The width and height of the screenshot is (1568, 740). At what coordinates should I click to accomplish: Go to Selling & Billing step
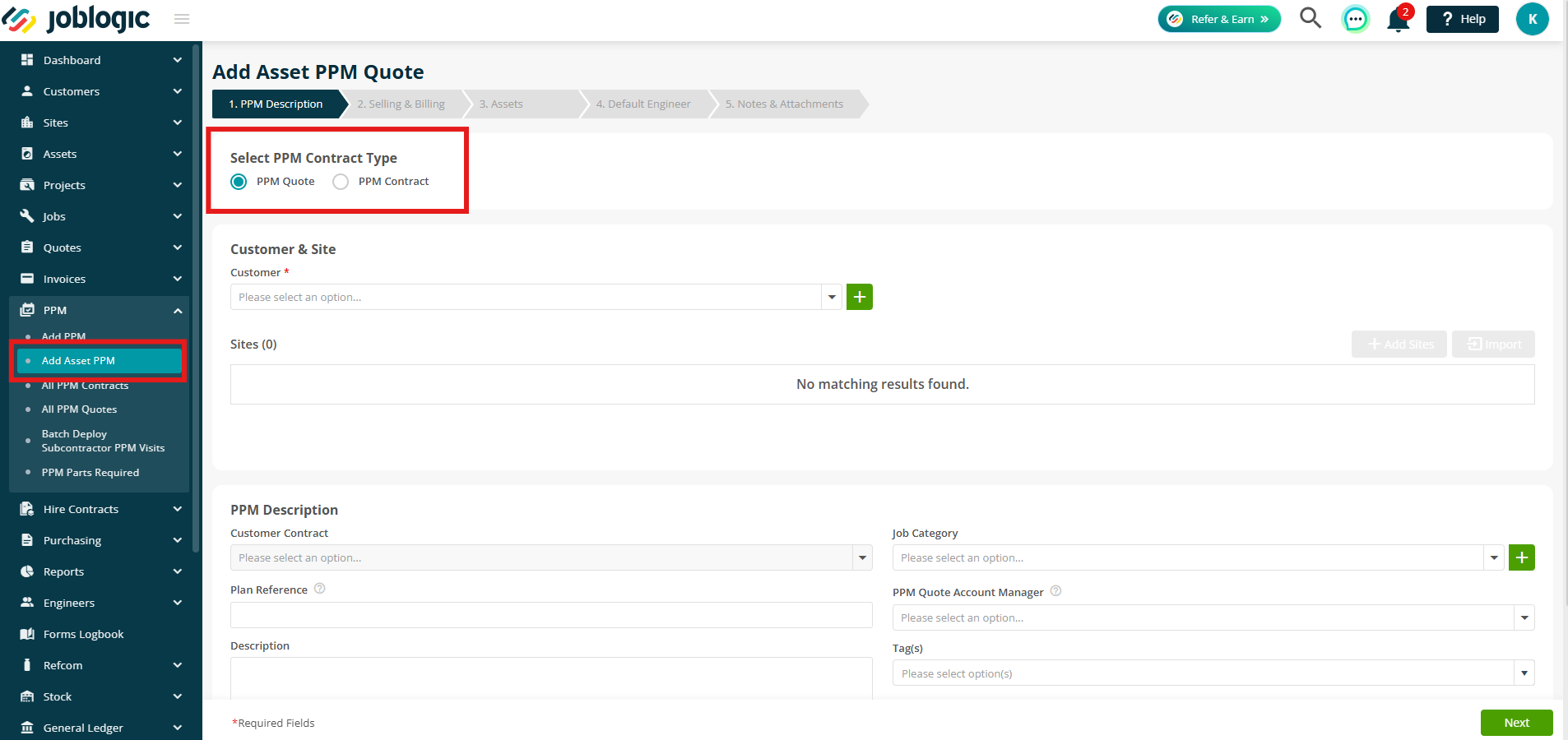pos(401,104)
